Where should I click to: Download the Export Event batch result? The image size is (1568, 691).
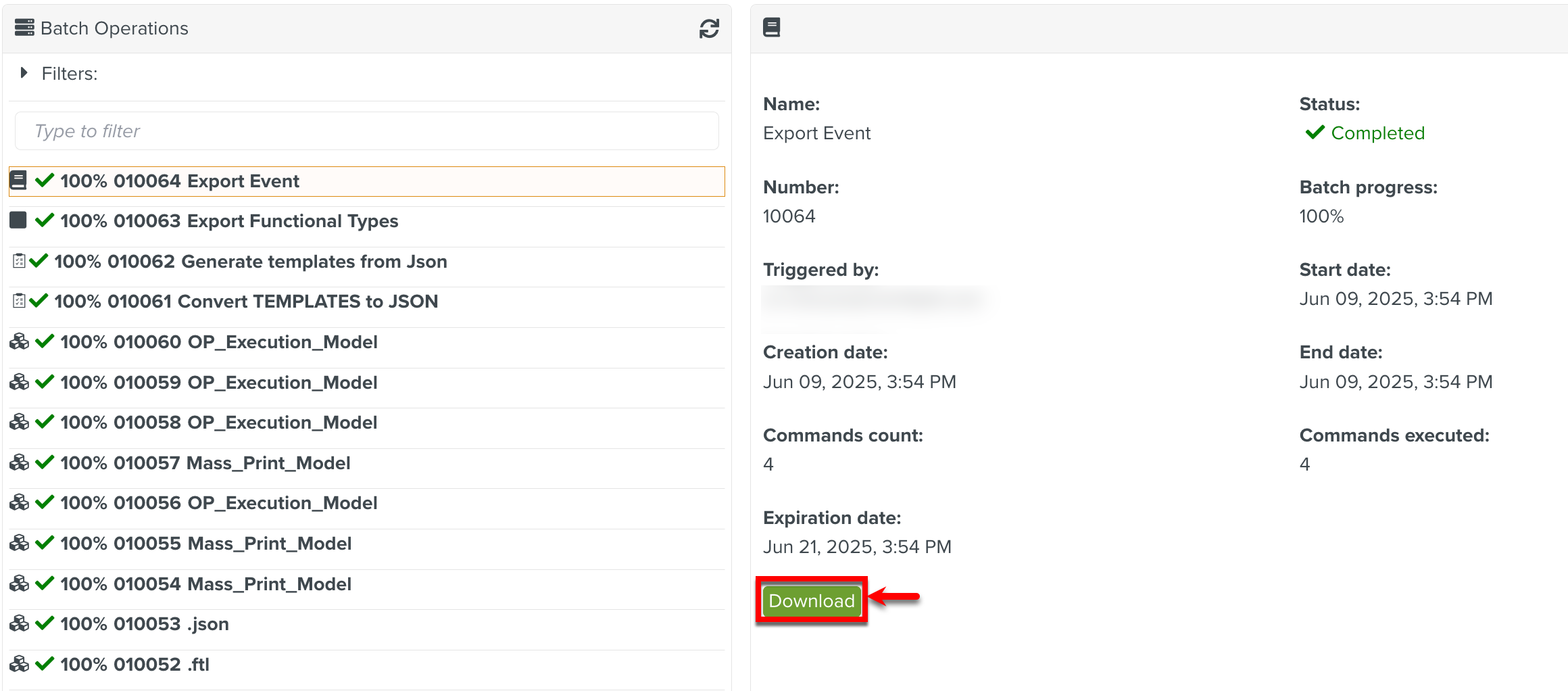pos(811,600)
